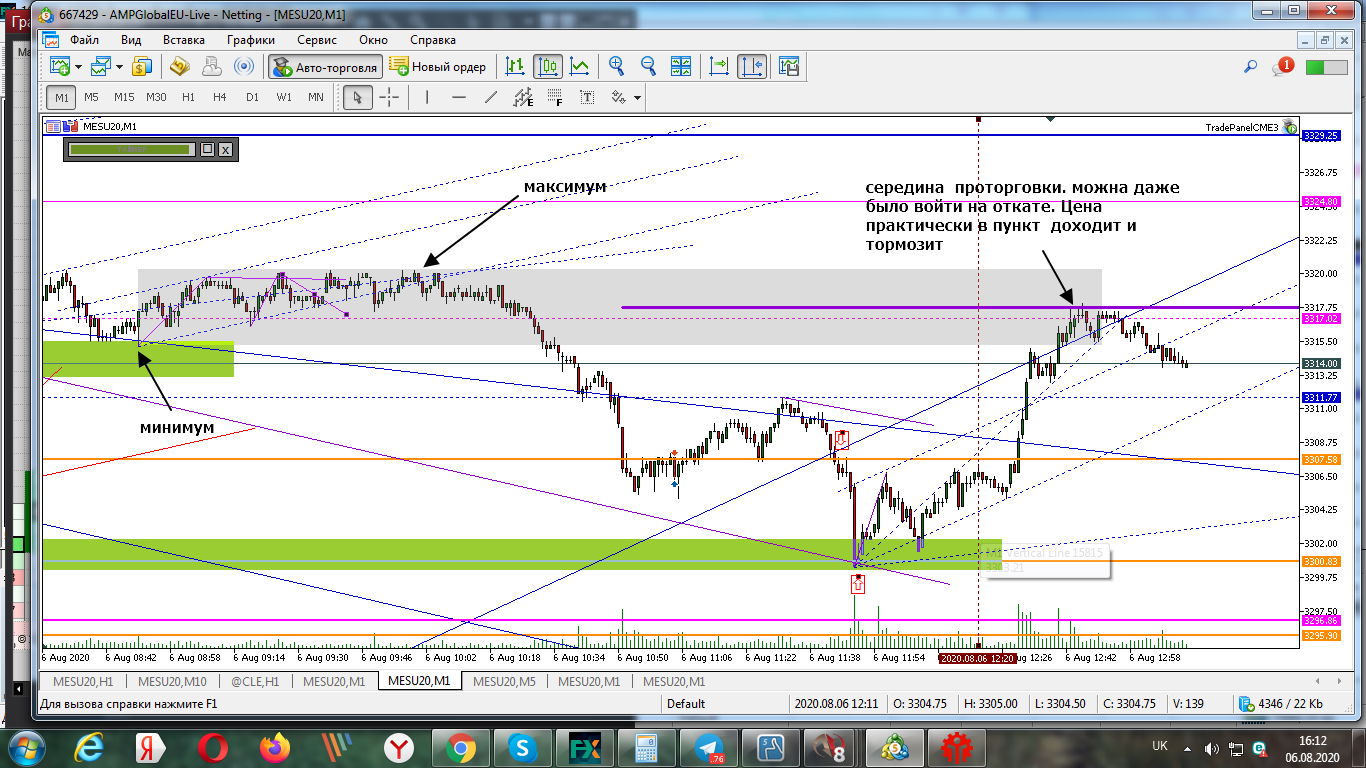Open the Графики menu
This screenshot has height=768, width=1366.
[x=251, y=40]
